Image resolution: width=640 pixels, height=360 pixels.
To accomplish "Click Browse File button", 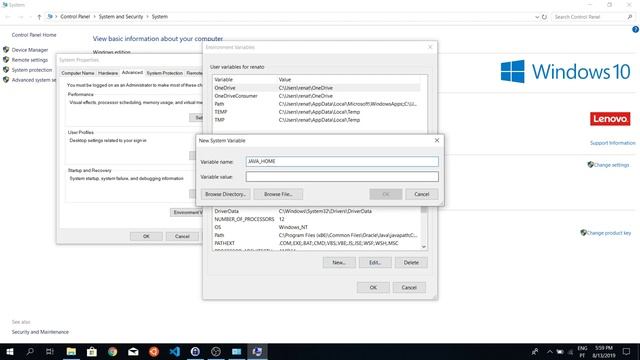I will [278, 194].
